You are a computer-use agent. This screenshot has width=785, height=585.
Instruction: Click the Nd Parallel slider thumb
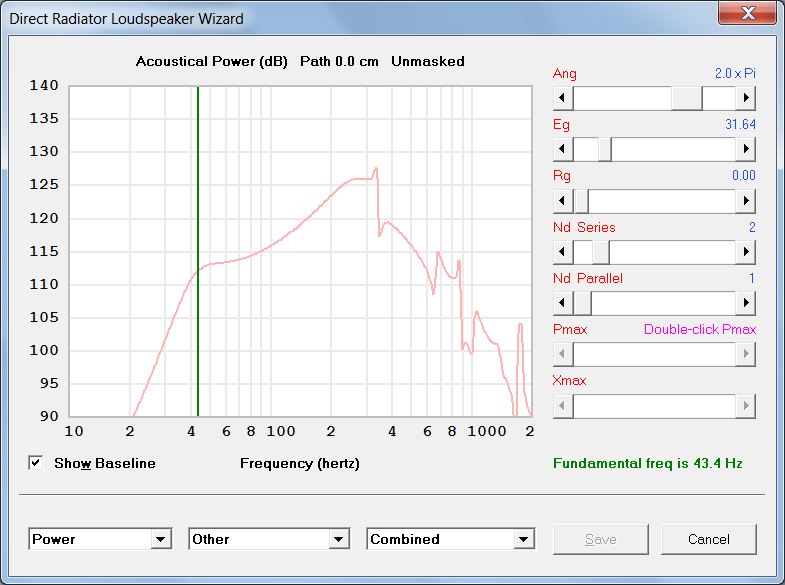582,303
